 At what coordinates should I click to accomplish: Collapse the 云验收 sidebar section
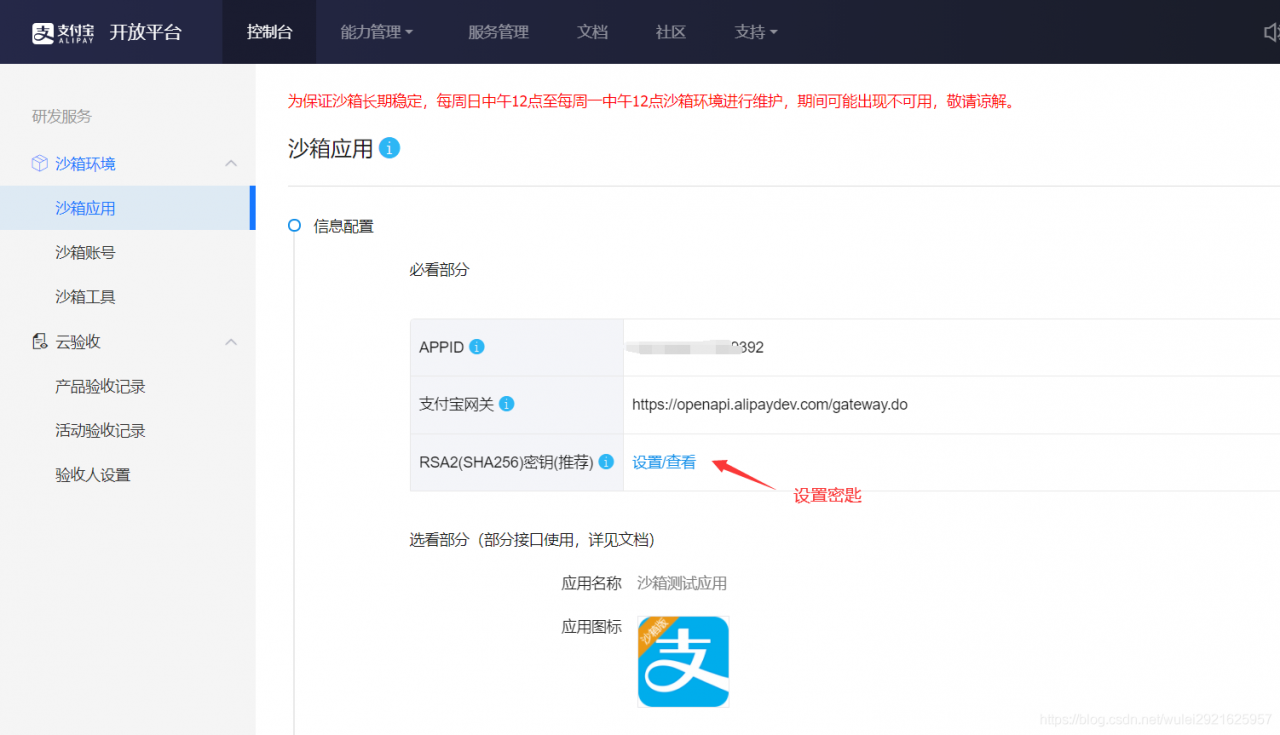tap(231, 341)
